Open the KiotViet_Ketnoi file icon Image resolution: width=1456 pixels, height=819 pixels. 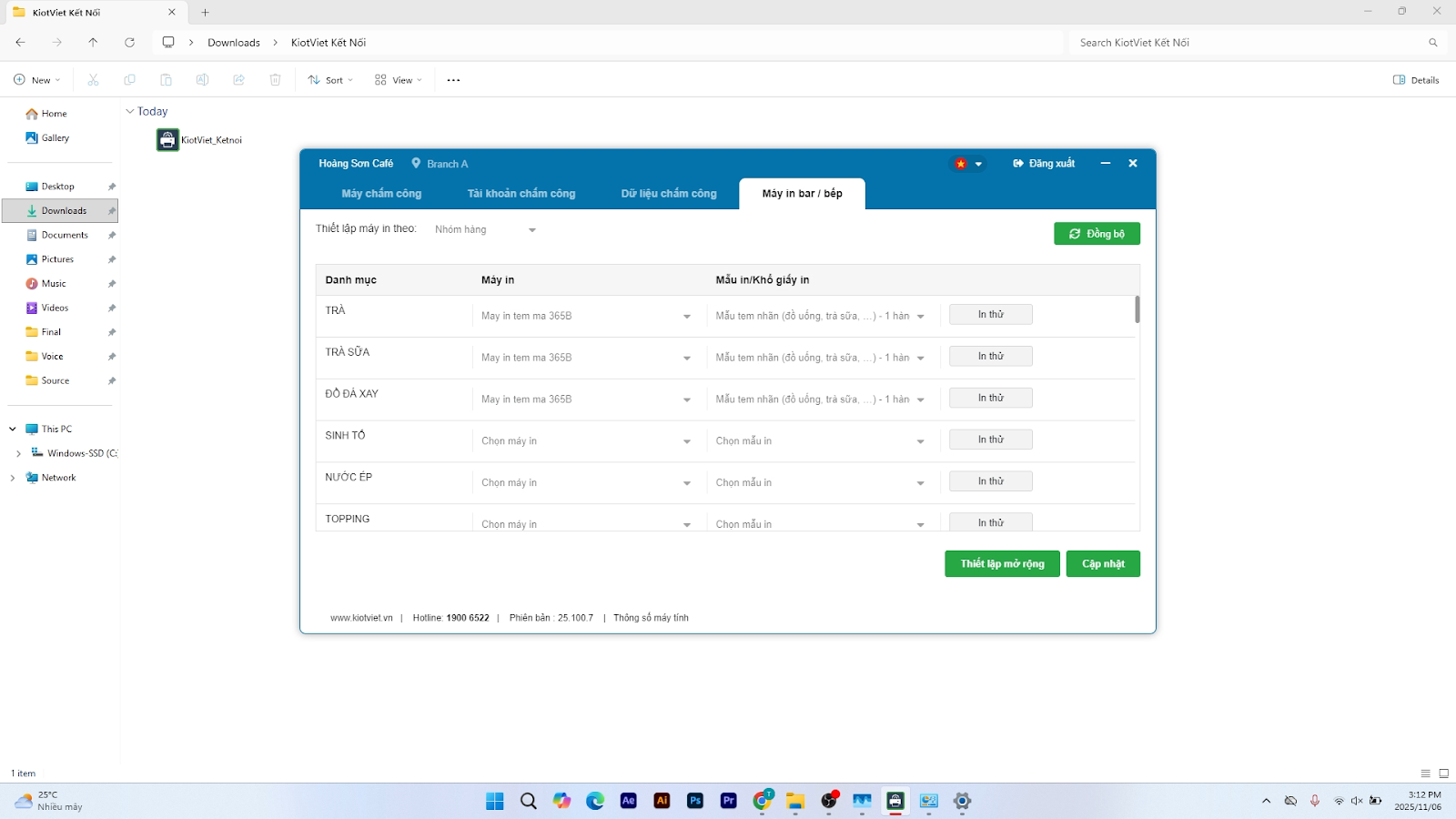(x=168, y=140)
